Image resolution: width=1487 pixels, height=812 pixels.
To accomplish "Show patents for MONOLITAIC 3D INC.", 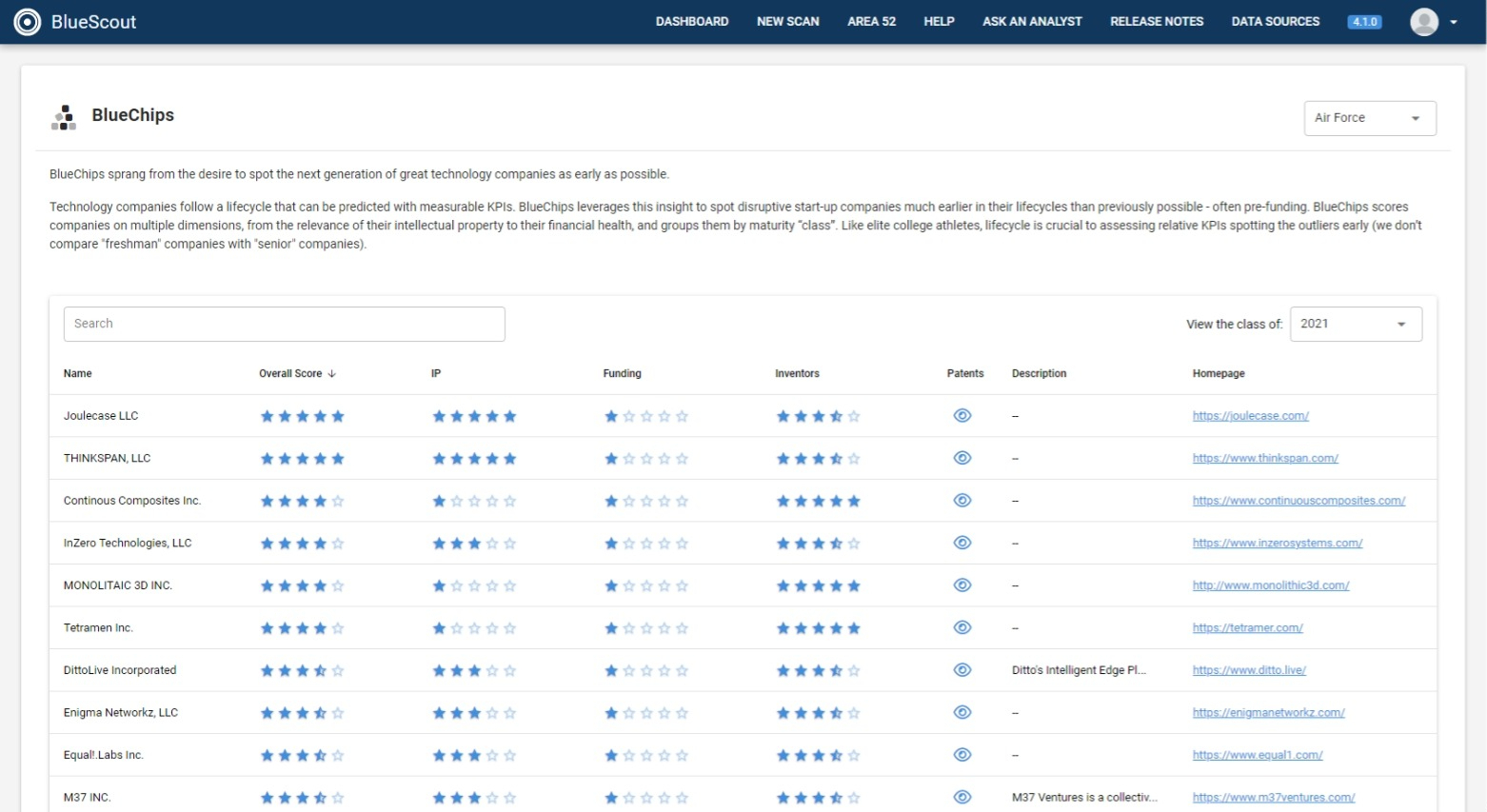I will pyautogui.click(x=962, y=585).
